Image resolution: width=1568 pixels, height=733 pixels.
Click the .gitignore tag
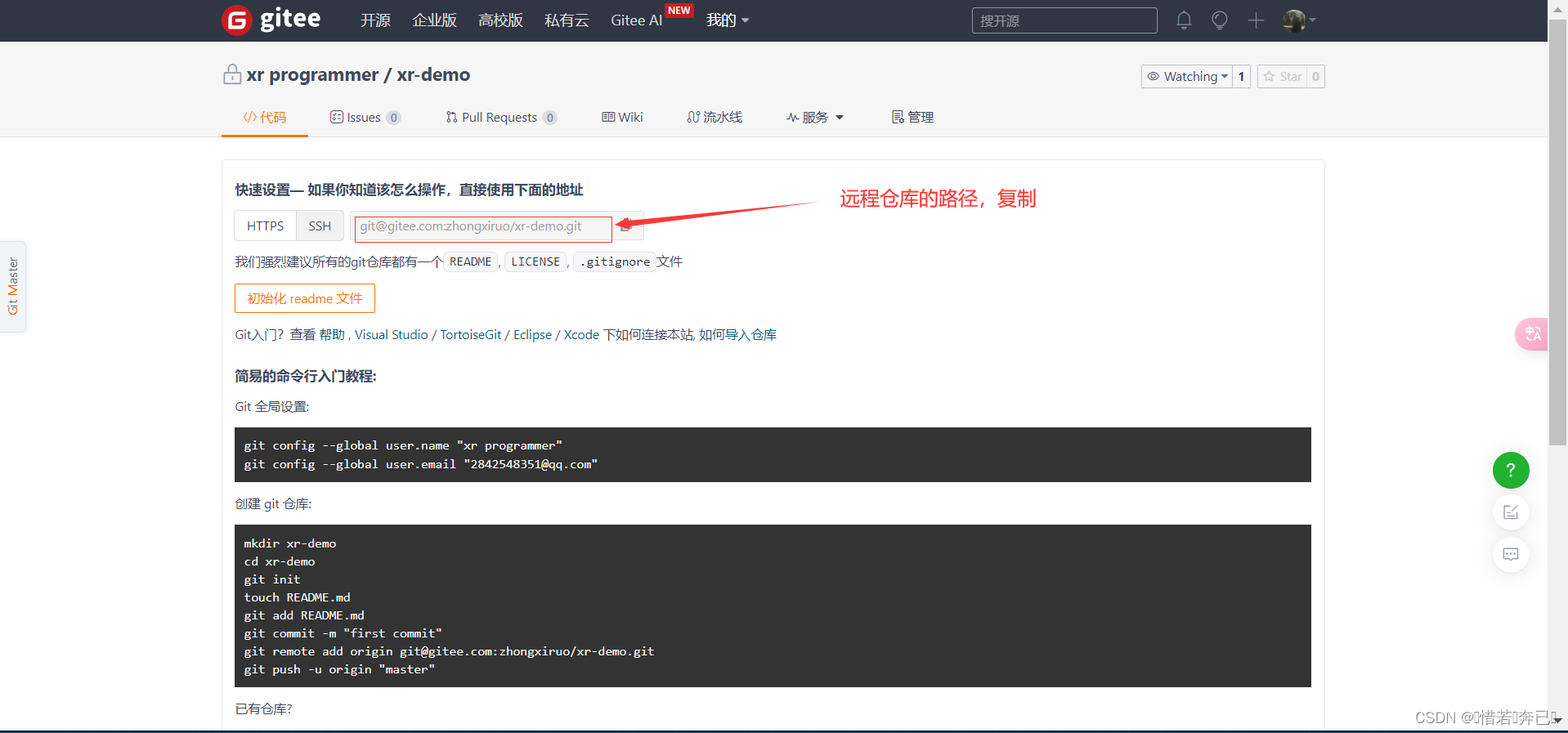(615, 261)
